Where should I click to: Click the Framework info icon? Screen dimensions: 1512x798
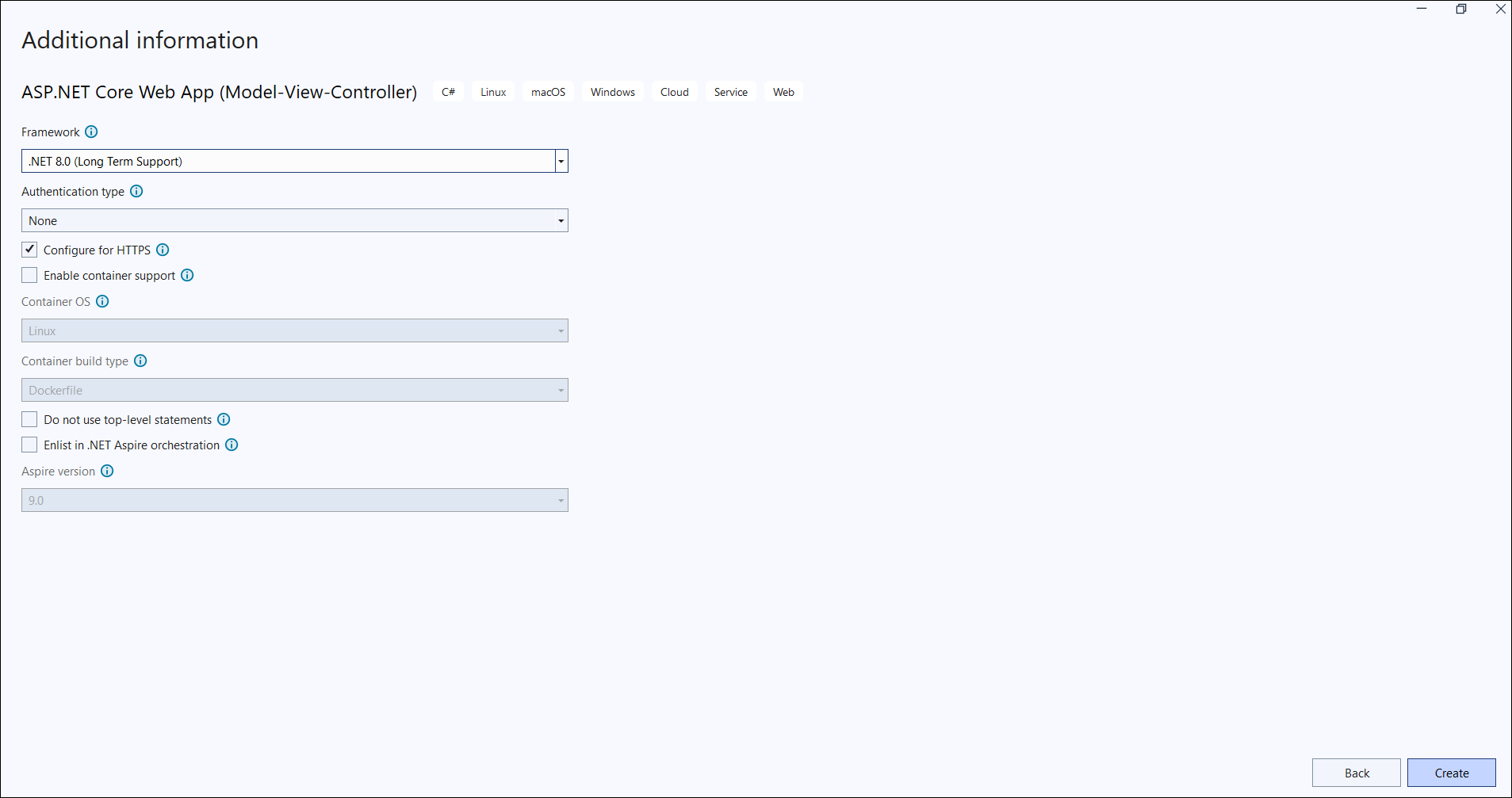point(91,132)
